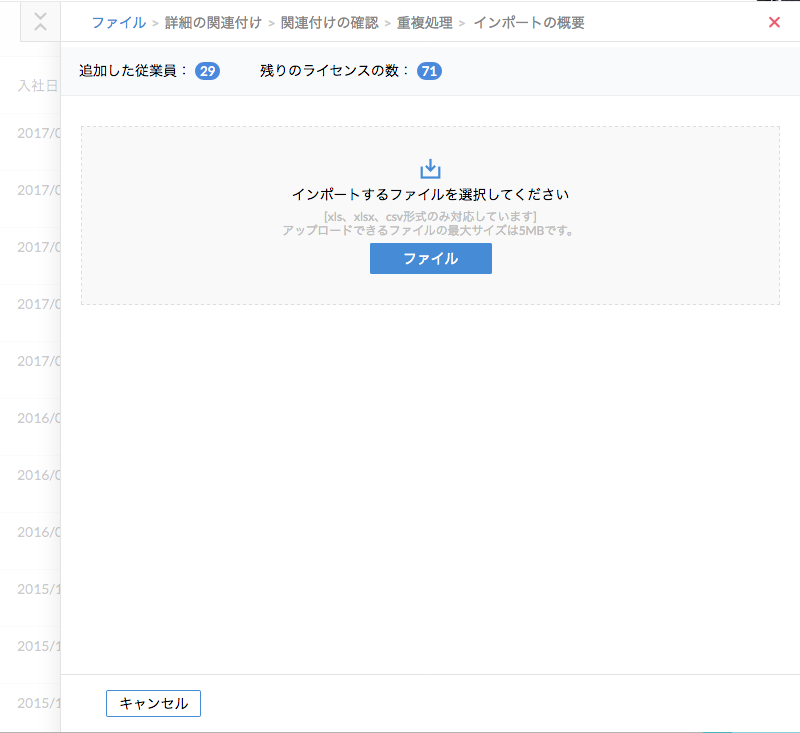
Task: Click the blue 71 remaining-licenses badge
Action: 430,71
